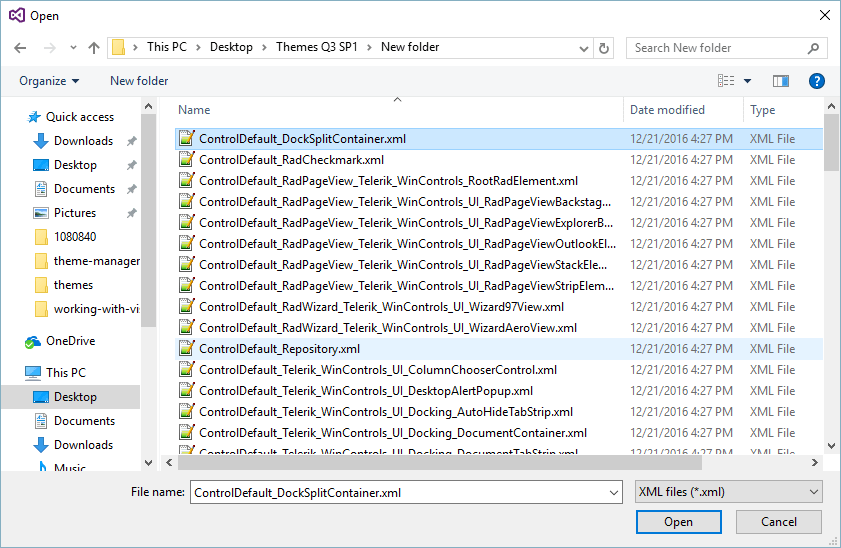Sort files by Type column

tap(762, 110)
